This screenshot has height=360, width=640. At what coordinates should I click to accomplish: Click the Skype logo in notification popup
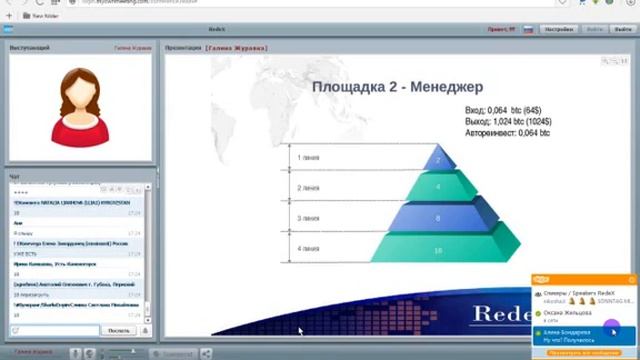point(541,280)
